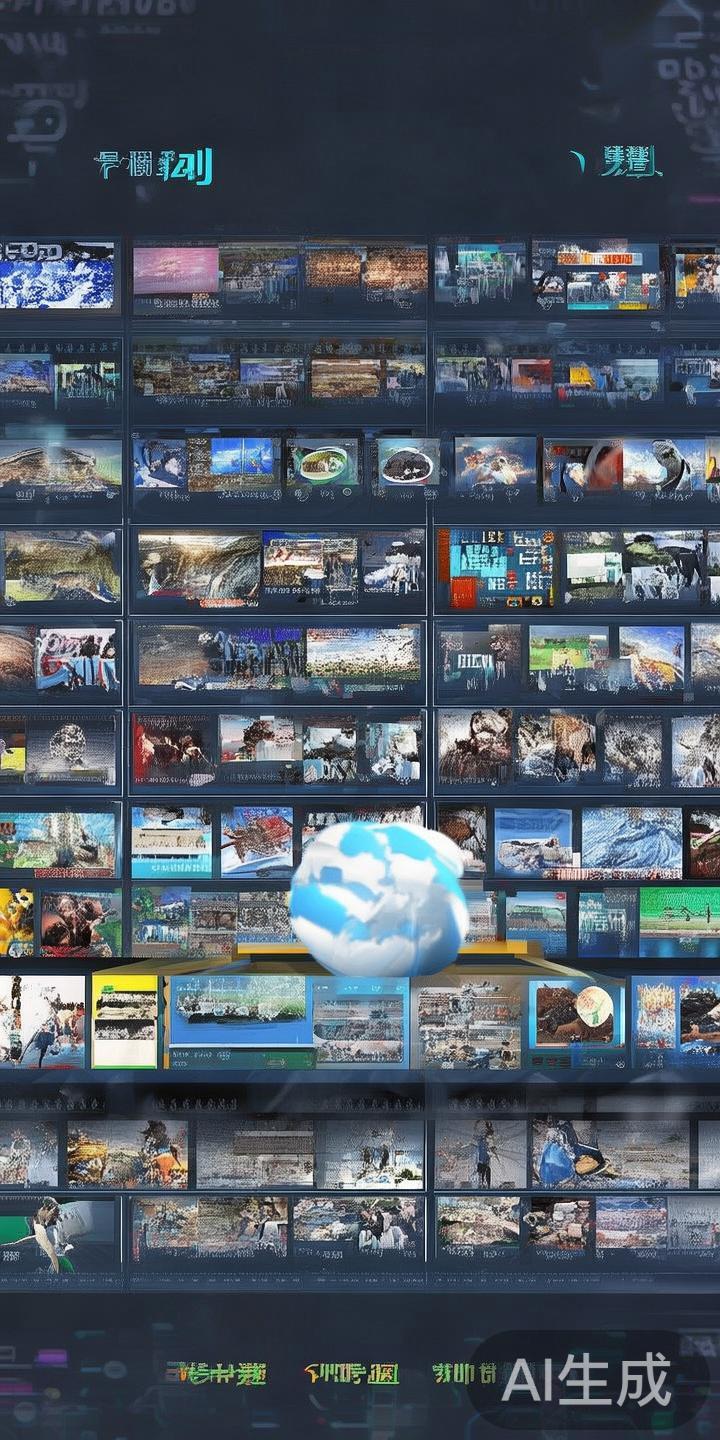Open the cyan and red pixel grid thumbnail
Screen dimensions: 720x1440
[495, 568]
